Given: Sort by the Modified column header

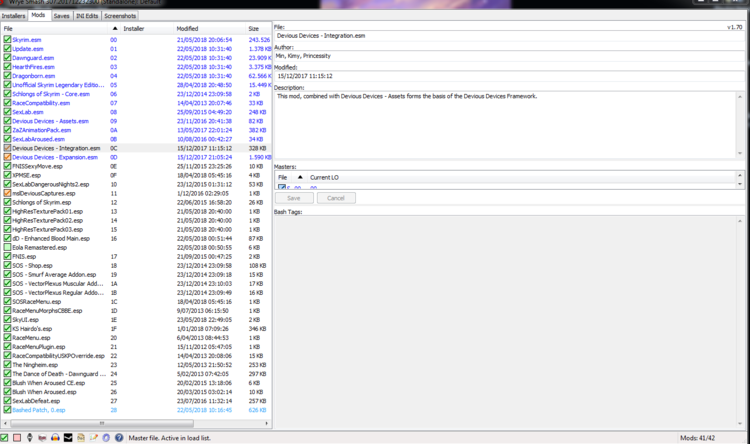Looking at the screenshot, I should point(210,29).
